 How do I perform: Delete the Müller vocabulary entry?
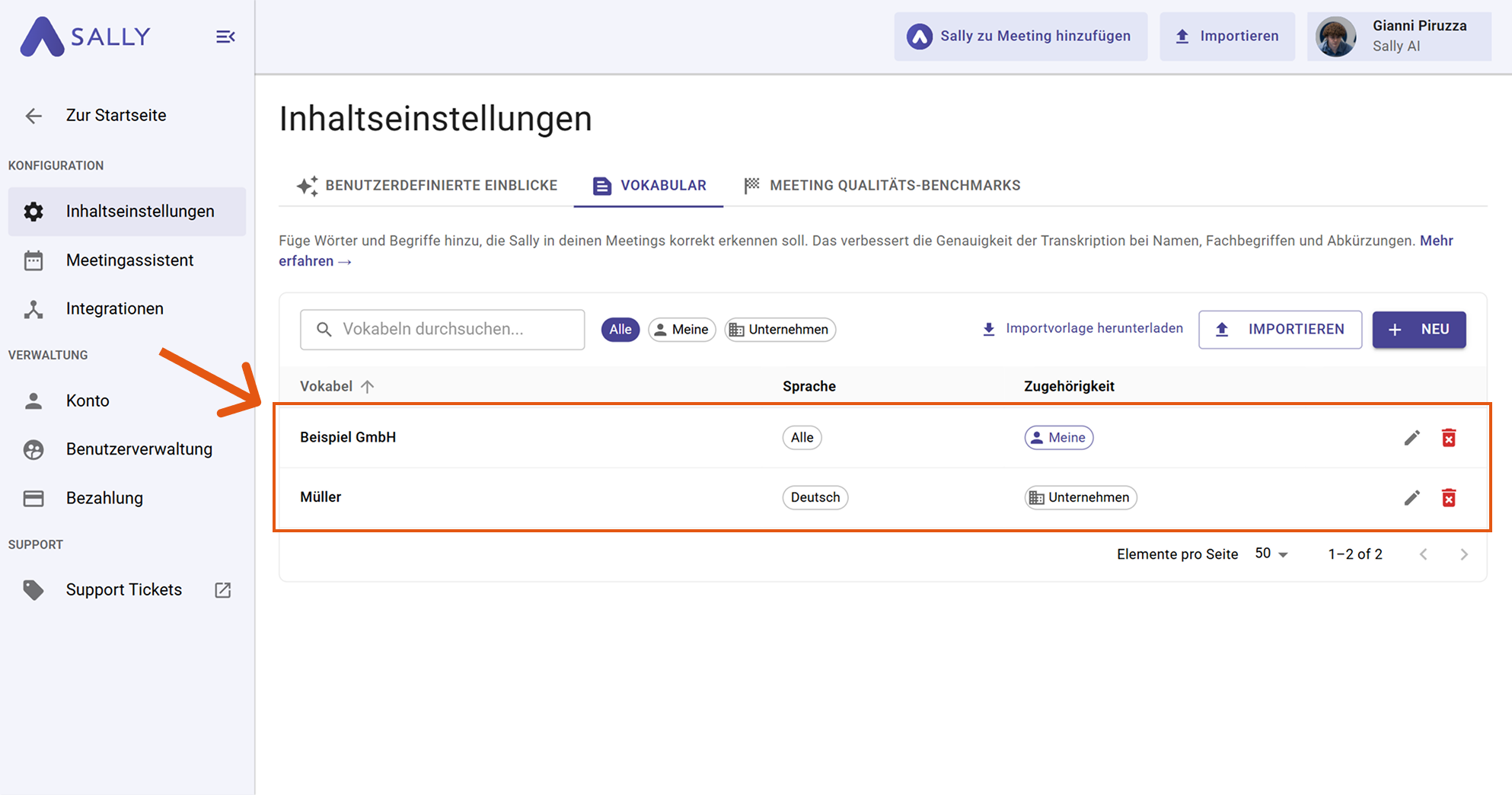click(1448, 498)
